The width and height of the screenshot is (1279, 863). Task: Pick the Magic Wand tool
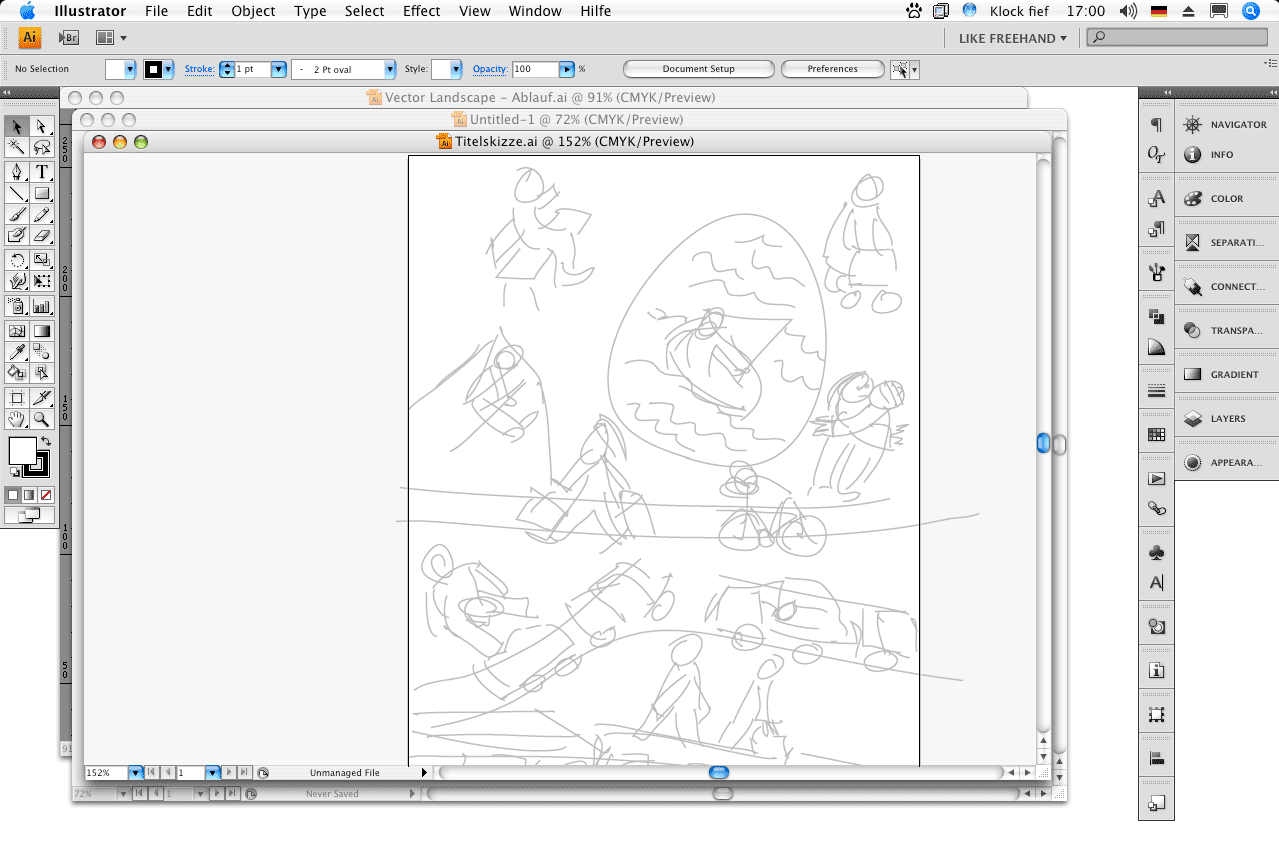pyautogui.click(x=16, y=147)
